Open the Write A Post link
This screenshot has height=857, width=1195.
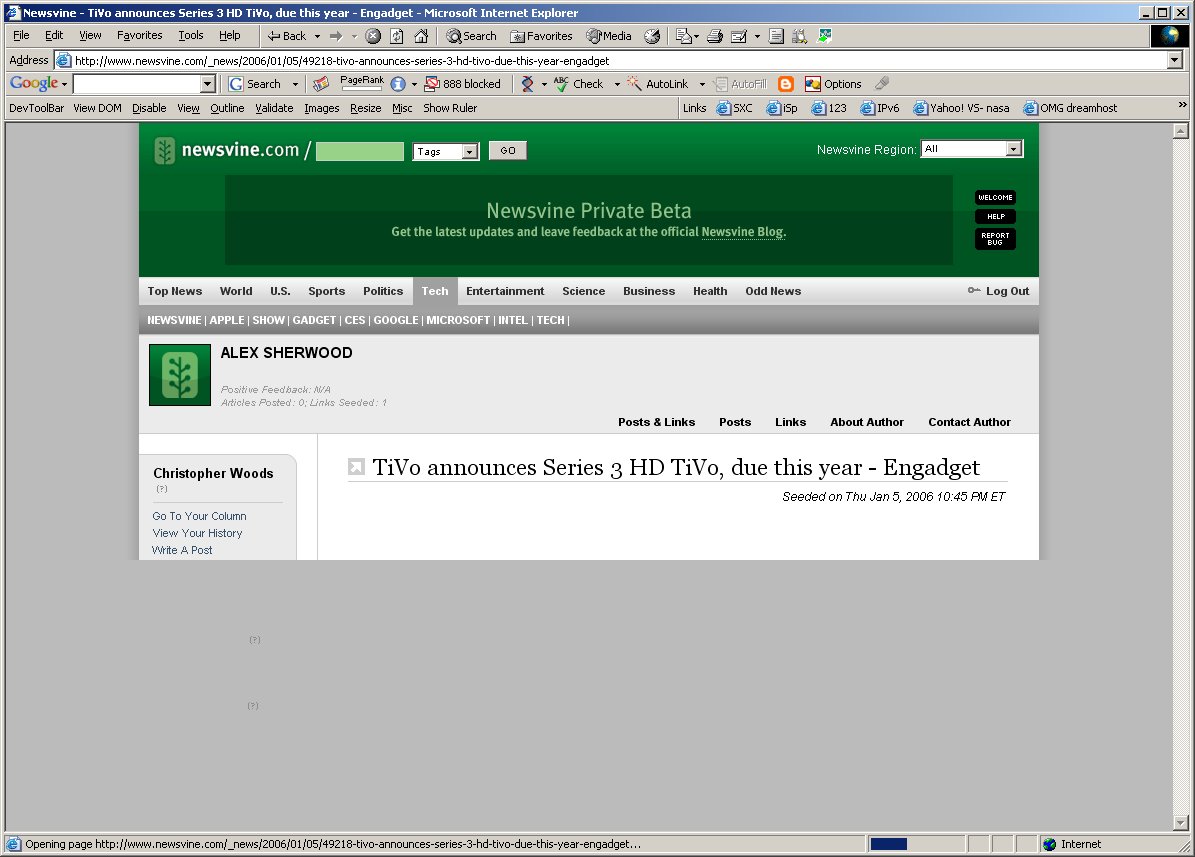coord(182,550)
